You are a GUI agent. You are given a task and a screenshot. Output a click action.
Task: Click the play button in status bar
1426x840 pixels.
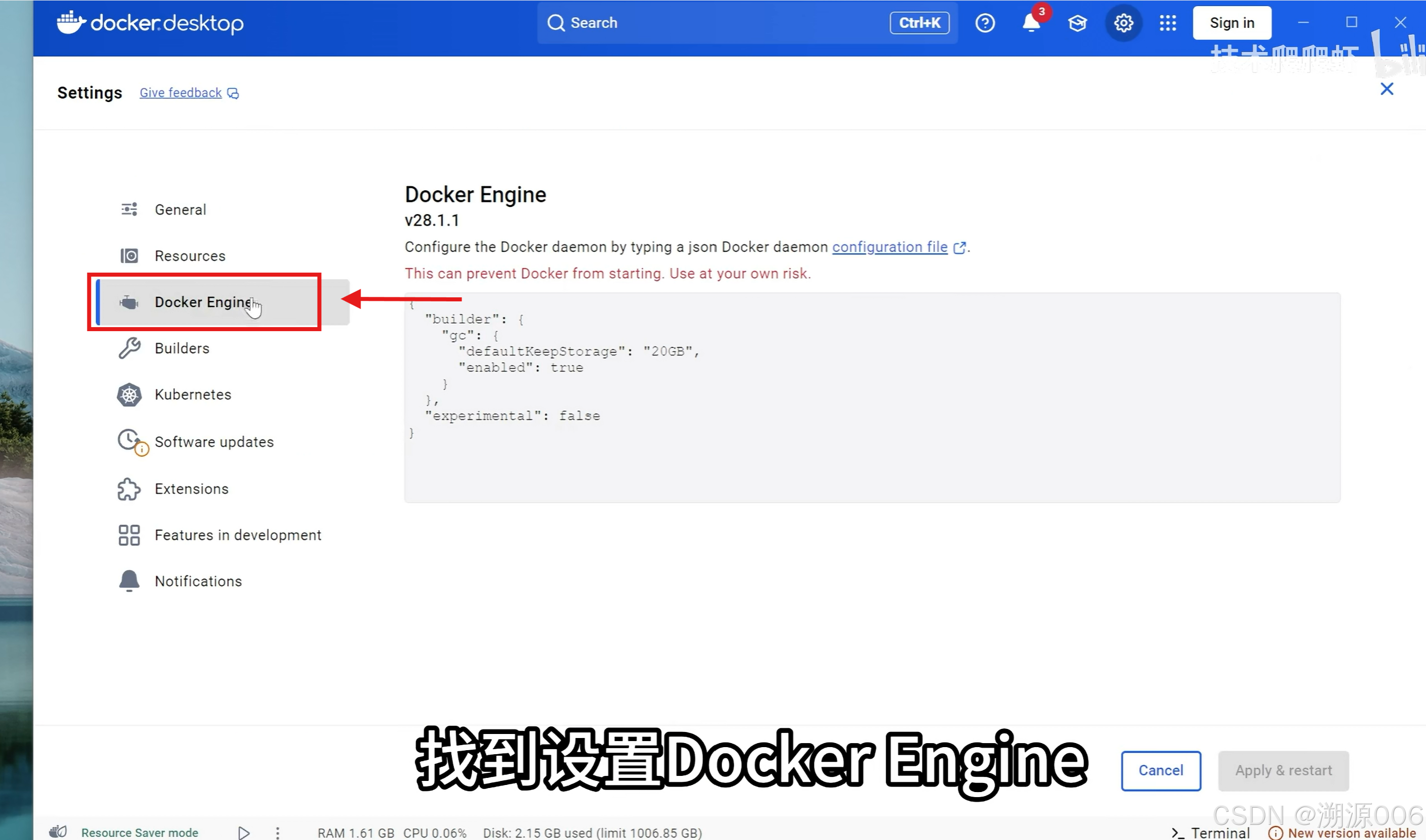pyautogui.click(x=243, y=832)
